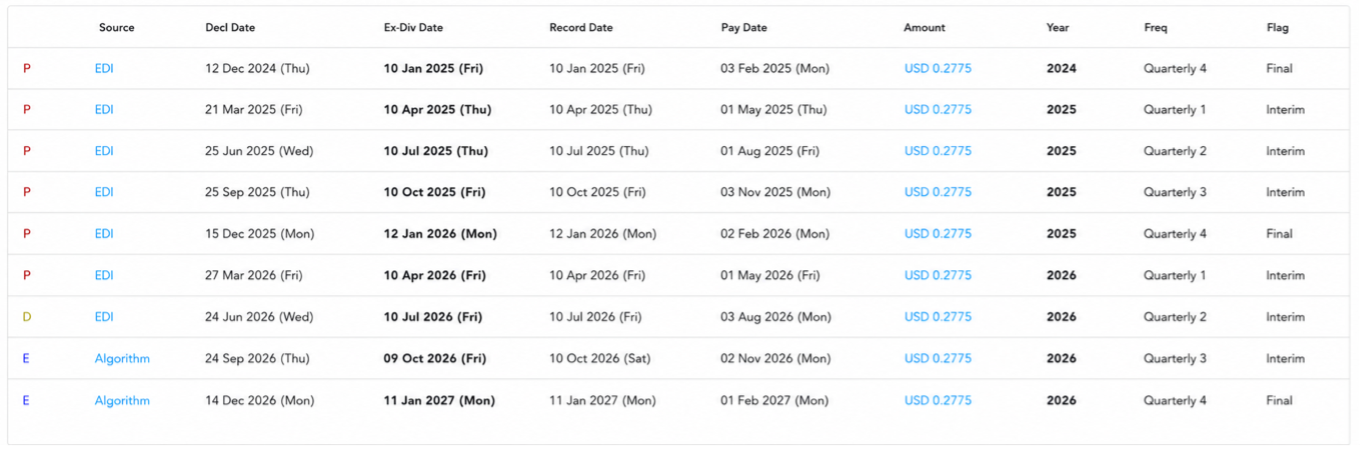Select the yellow D status marker
This screenshot has width=1362, height=449.
(27, 317)
